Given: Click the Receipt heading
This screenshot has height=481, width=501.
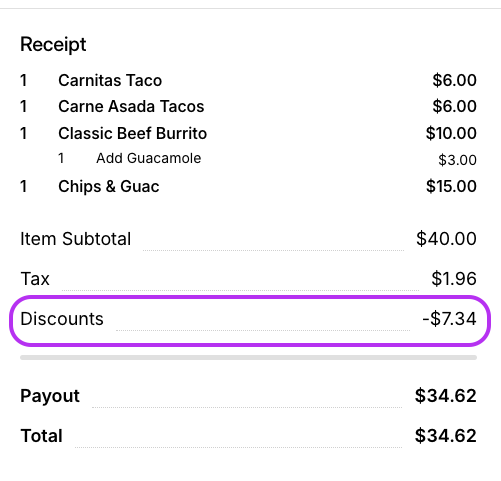Looking at the screenshot, I should 53,44.
